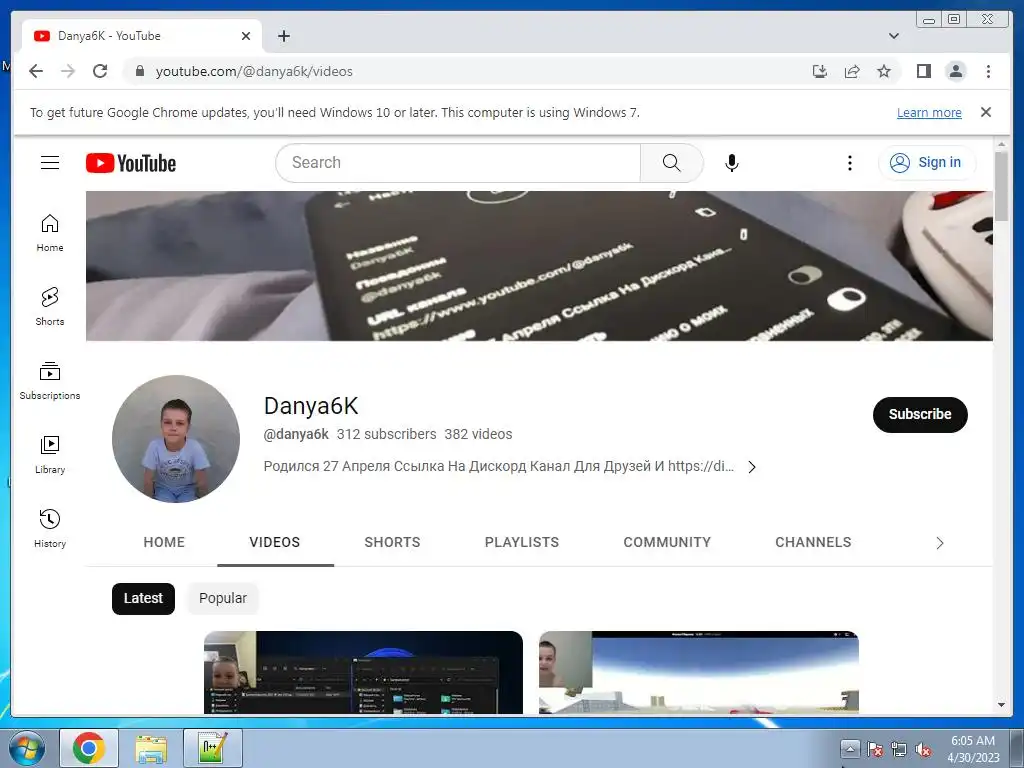Image resolution: width=1024 pixels, height=768 pixels.
Task: Click the 382 videos count
Action: point(478,434)
